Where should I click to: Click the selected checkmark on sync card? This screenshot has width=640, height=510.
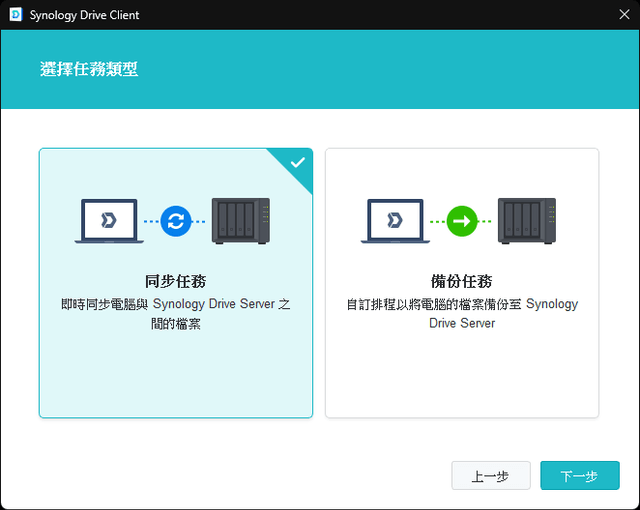pos(298,162)
